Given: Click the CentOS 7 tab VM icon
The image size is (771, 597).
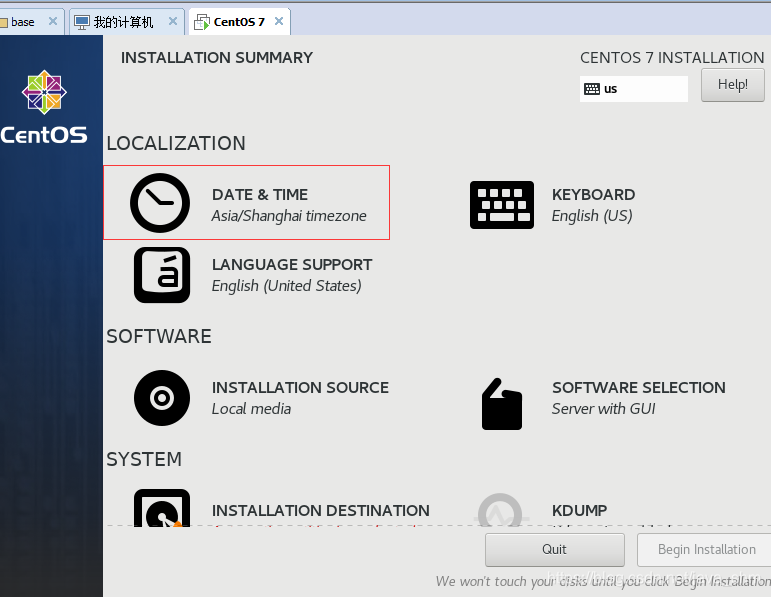Looking at the screenshot, I should click(202, 22).
